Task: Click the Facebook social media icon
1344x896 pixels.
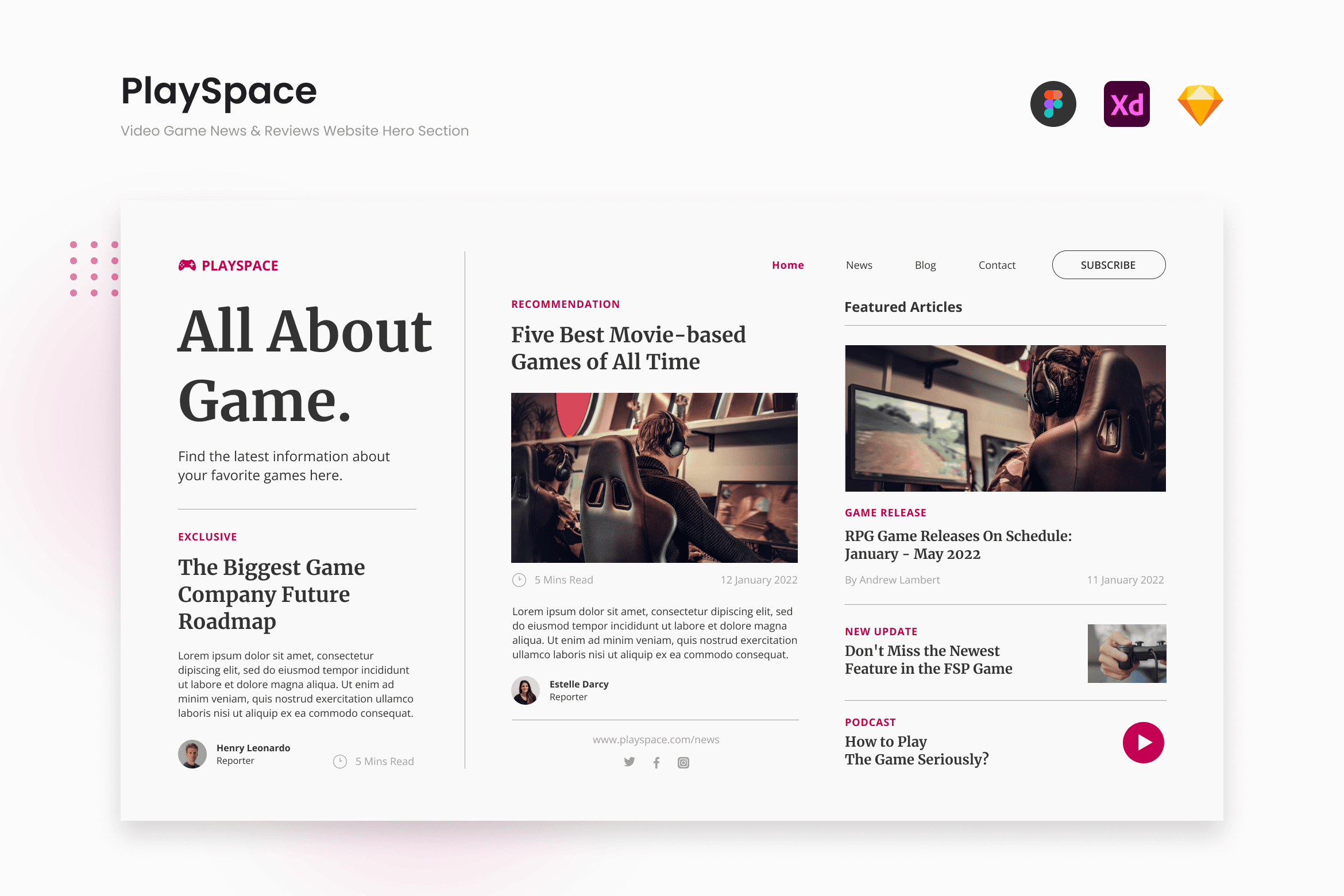Action: click(656, 762)
